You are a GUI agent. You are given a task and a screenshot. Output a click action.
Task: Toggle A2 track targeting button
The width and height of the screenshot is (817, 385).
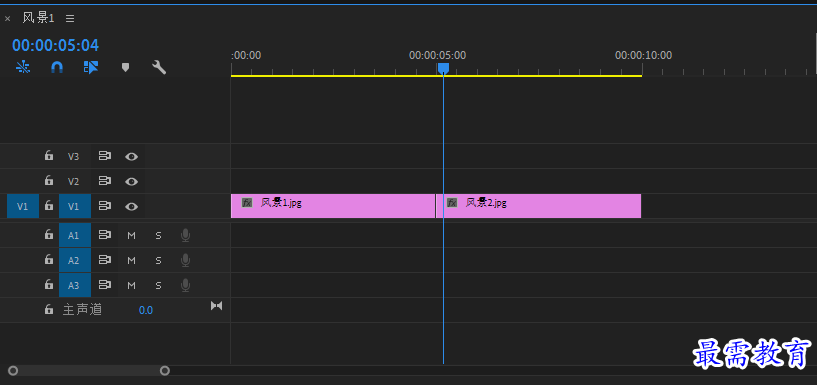click(x=75, y=260)
